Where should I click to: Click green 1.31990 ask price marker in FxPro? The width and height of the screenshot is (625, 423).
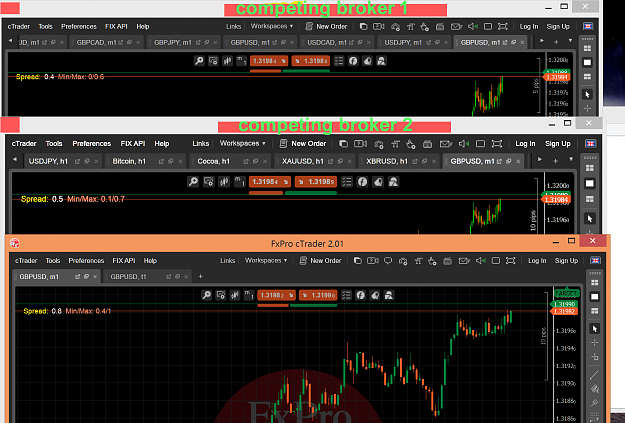pyautogui.click(x=564, y=305)
